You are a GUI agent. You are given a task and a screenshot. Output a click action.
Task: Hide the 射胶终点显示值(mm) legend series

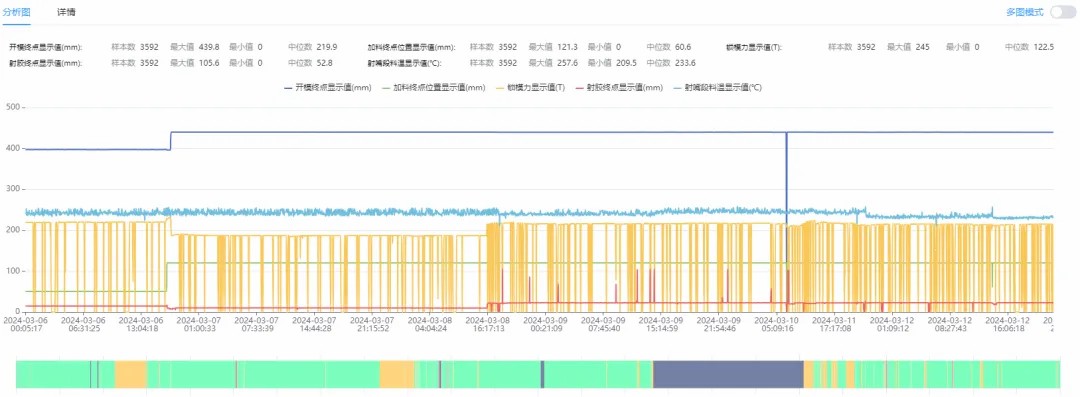click(619, 88)
